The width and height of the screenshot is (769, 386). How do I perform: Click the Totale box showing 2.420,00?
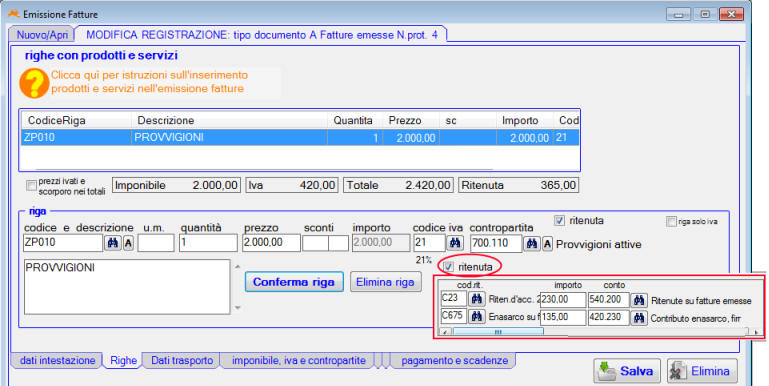click(397, 185)
